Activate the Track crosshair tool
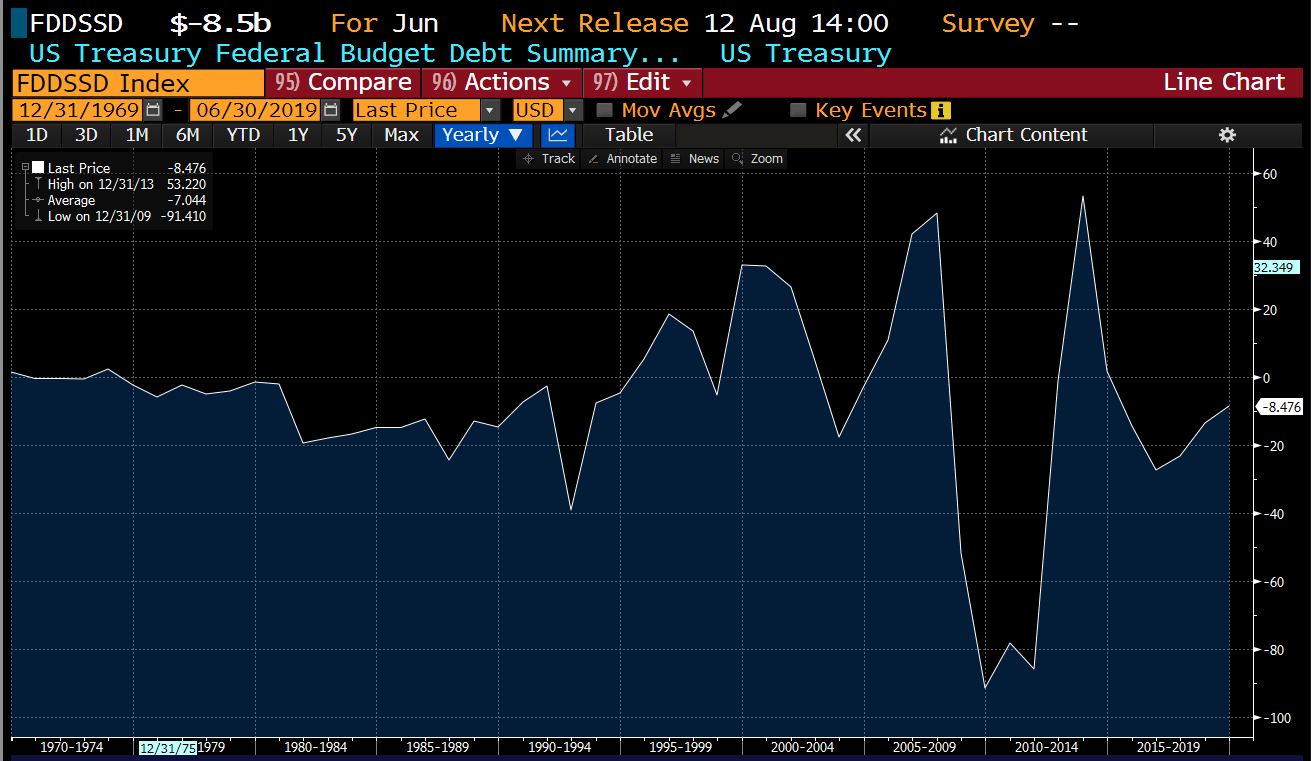Image resolution: width=1311 pixels, height=761 pixels. (x=549, y=159)
